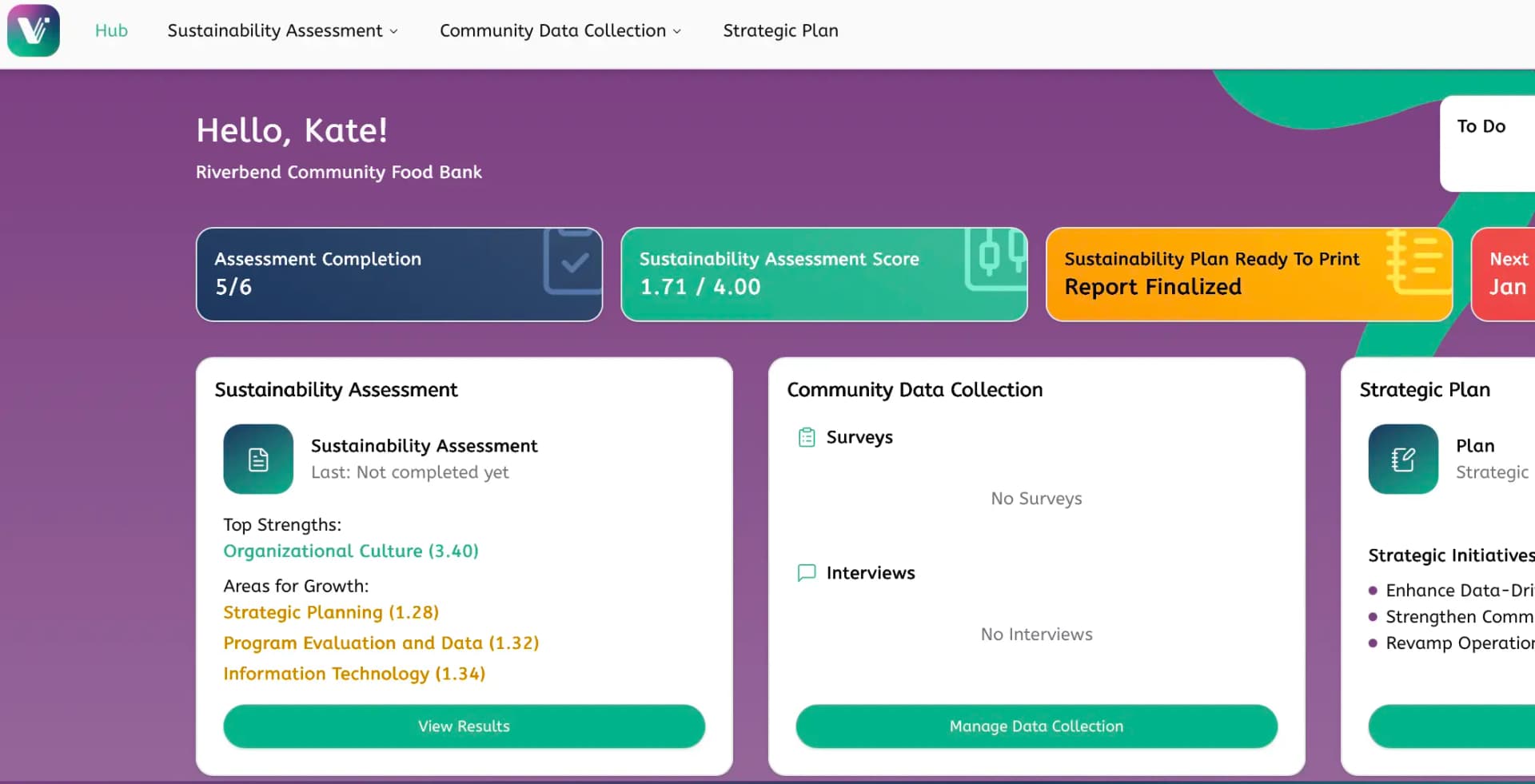Image resolution: width=1535 pixels, height=784 pixels.
Task: Click the View Results button
Action: [464, 726]
